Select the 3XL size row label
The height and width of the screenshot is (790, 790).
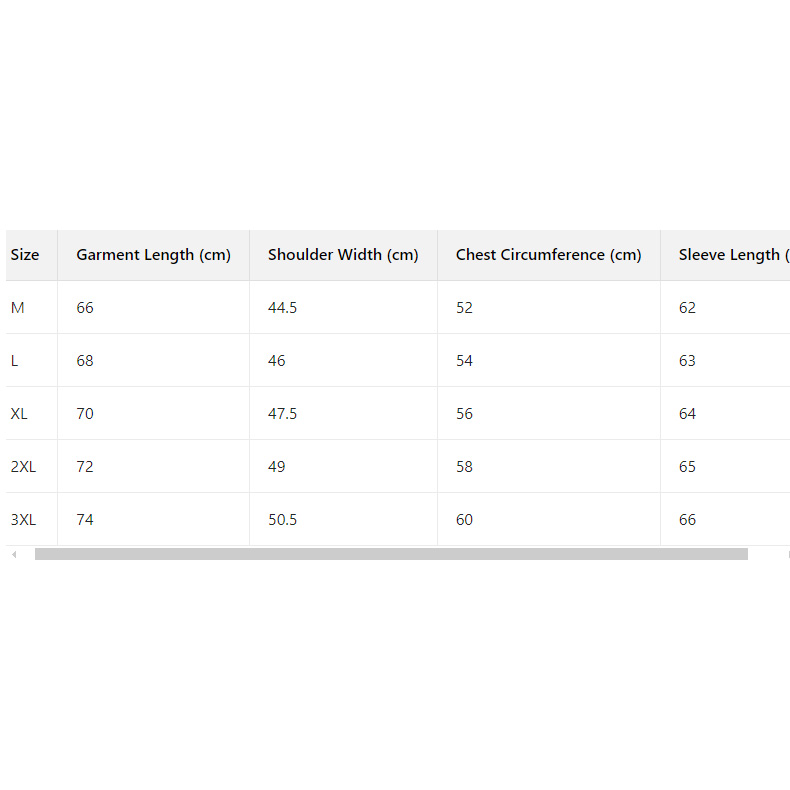point(23,520)
